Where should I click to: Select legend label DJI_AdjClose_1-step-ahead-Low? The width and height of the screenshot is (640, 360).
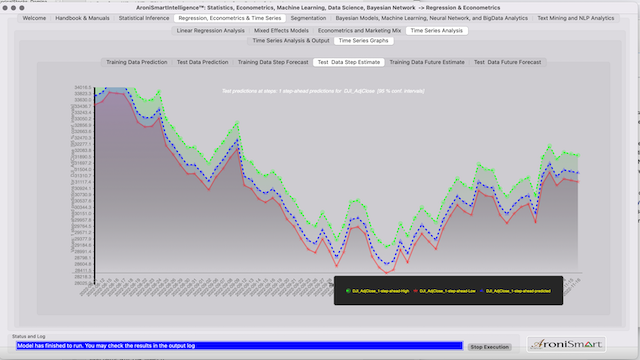(447, 291)
